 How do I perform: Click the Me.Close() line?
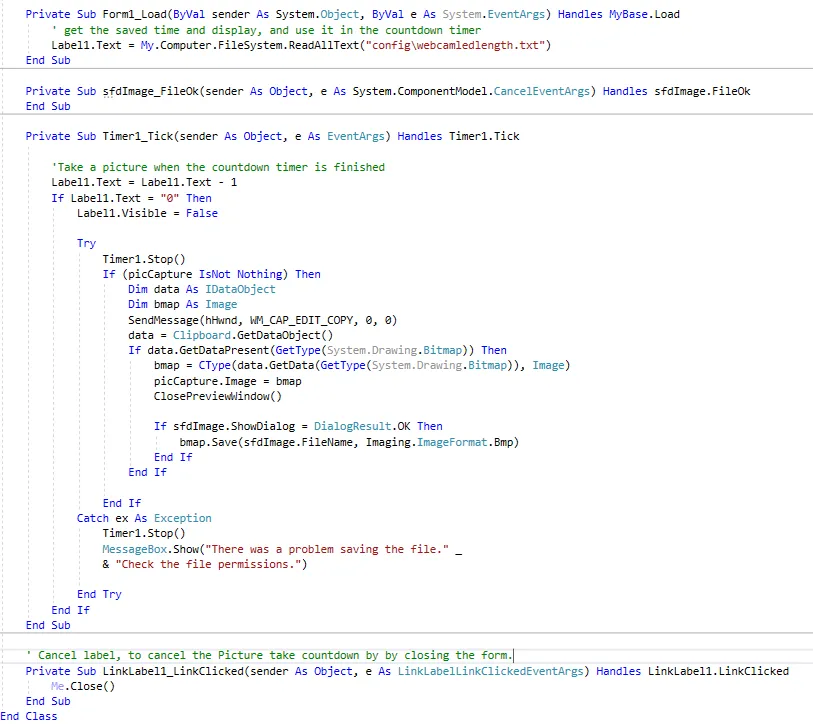pos(83,686)
